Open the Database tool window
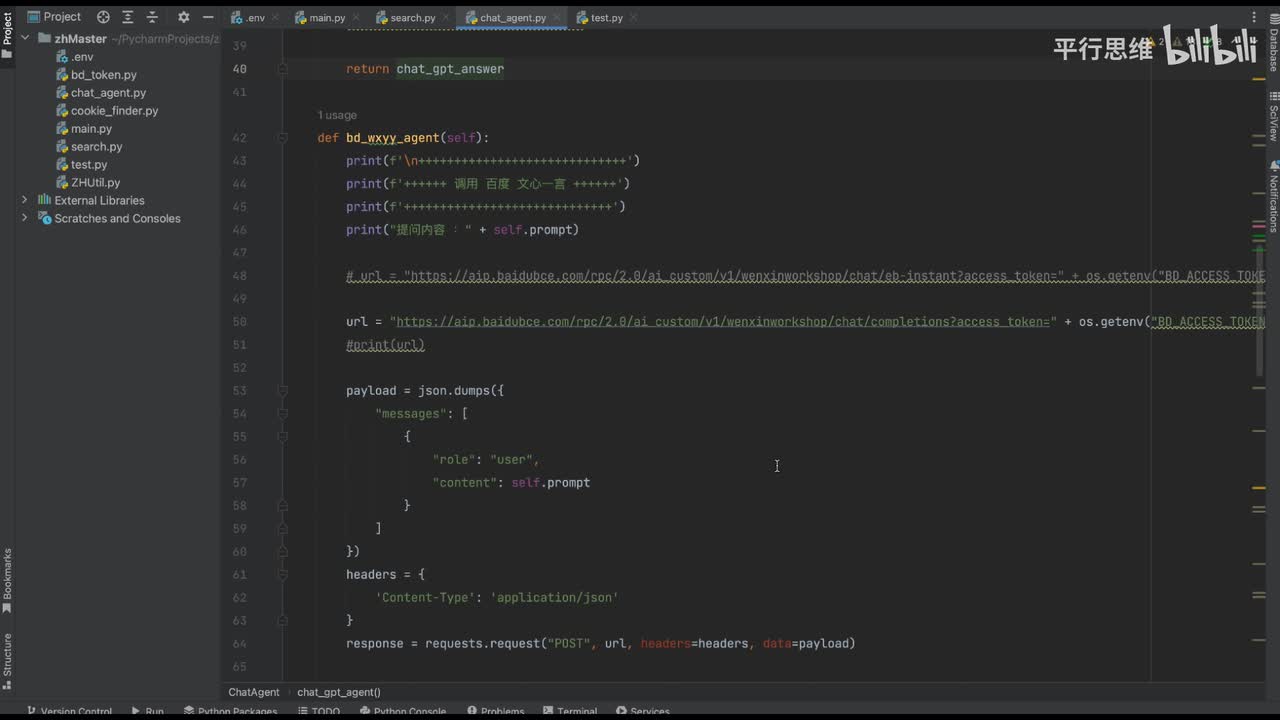Viewport: 1280px width, 720px height. (1273, 45)
